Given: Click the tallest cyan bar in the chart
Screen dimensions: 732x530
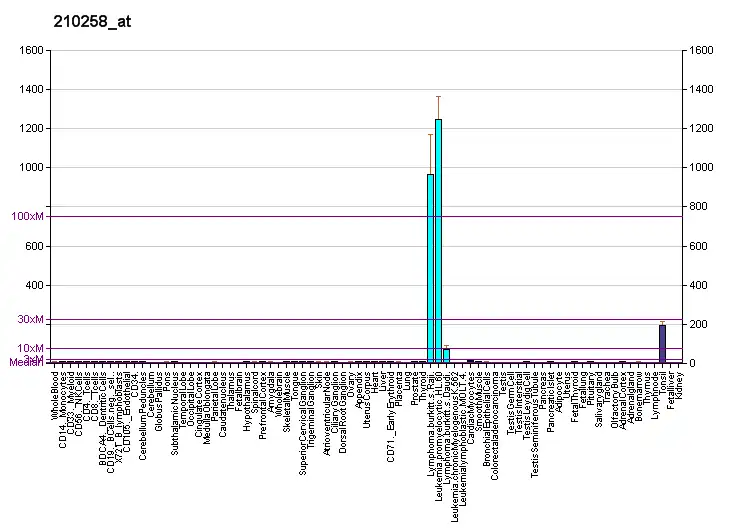Looking at the screenshot, I should click(438, 240).
